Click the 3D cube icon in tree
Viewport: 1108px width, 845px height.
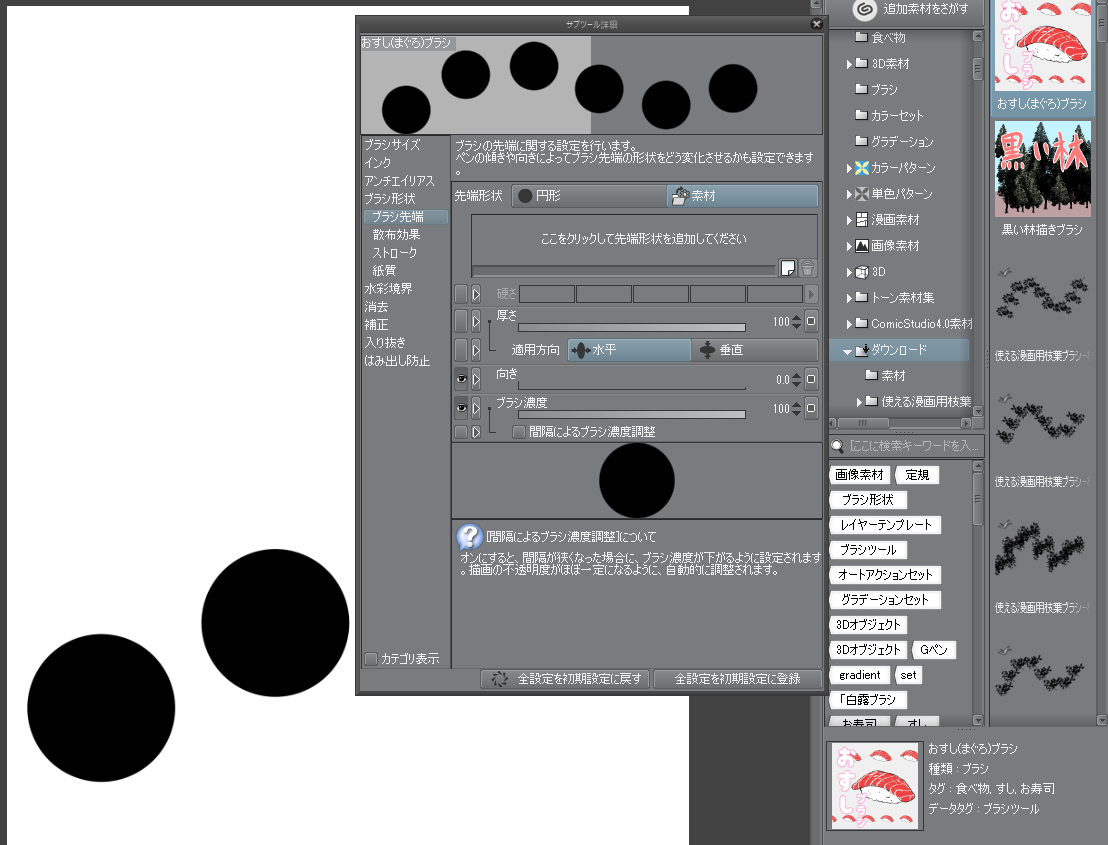861,272
